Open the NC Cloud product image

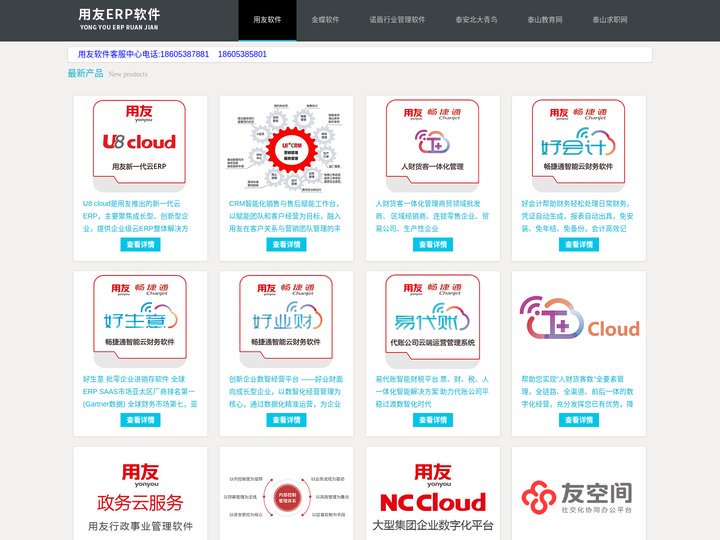coord(433,498)
